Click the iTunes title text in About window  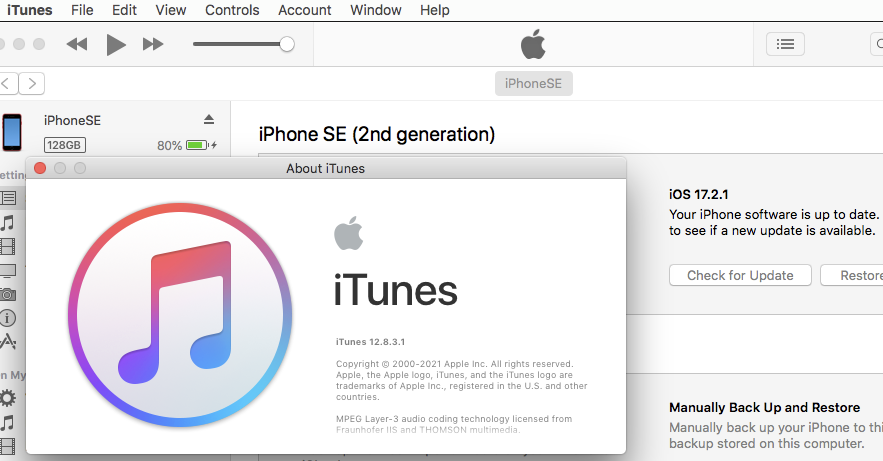pyautogui.click(x=395, y=291)
